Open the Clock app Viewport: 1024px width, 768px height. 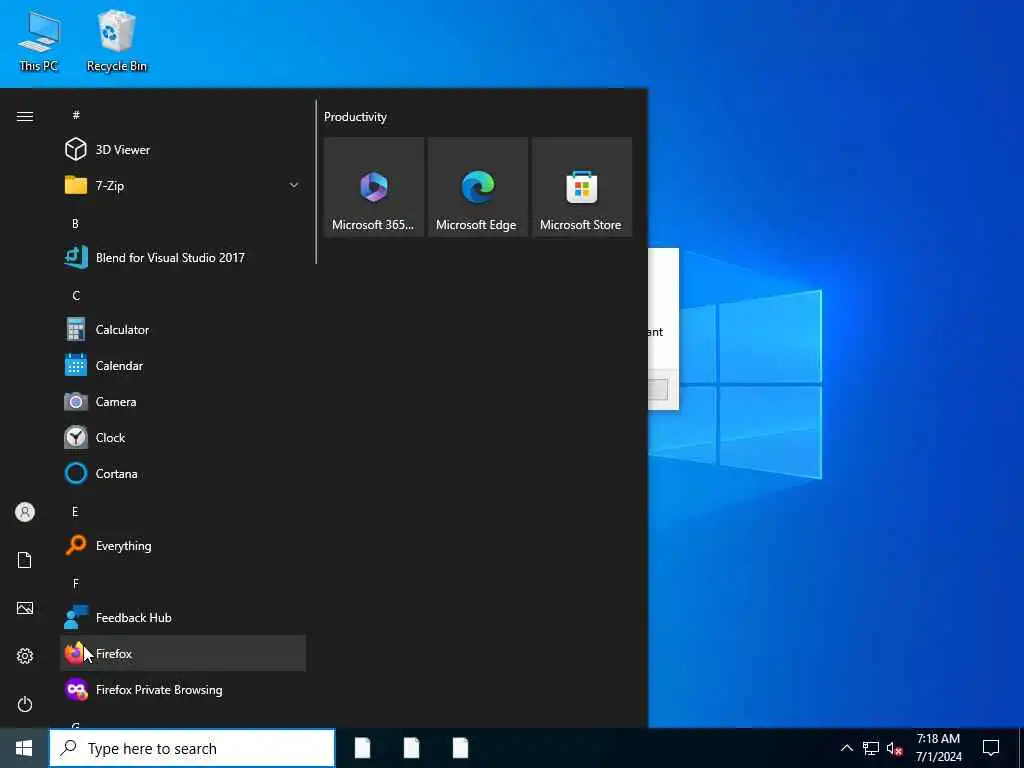click(183, 438)
